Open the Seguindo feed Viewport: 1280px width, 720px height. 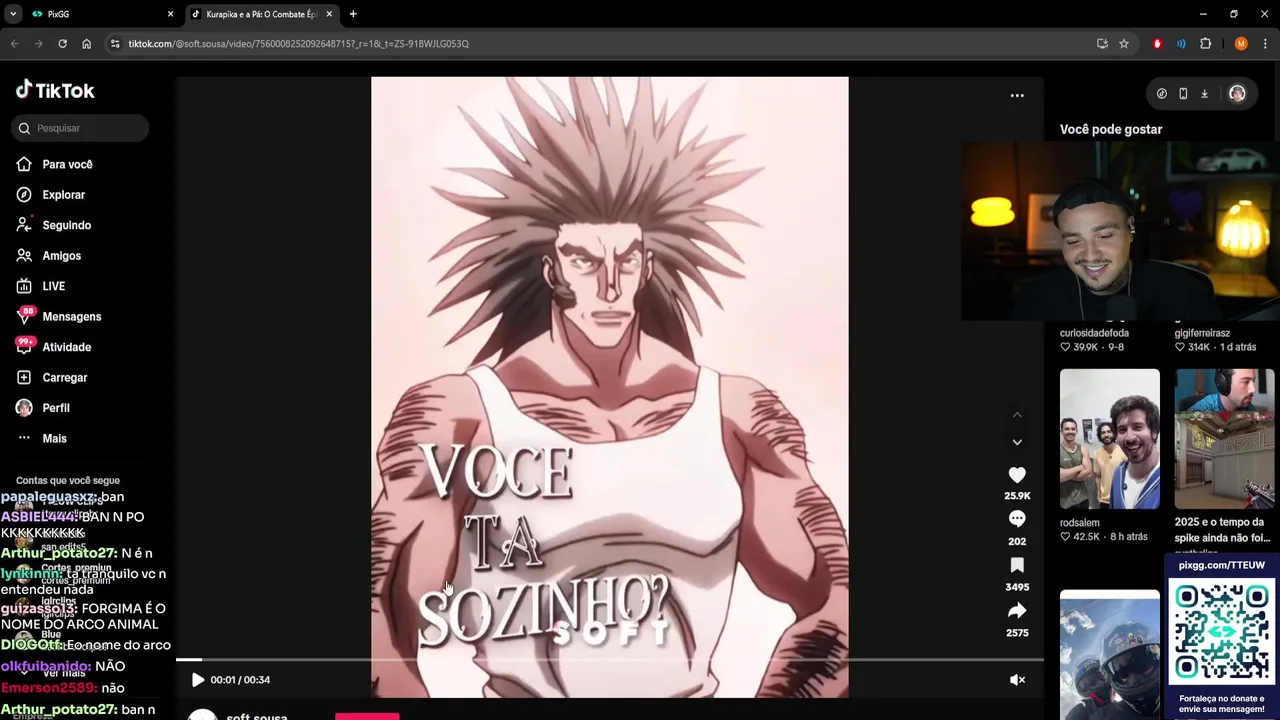coord(54,225)
